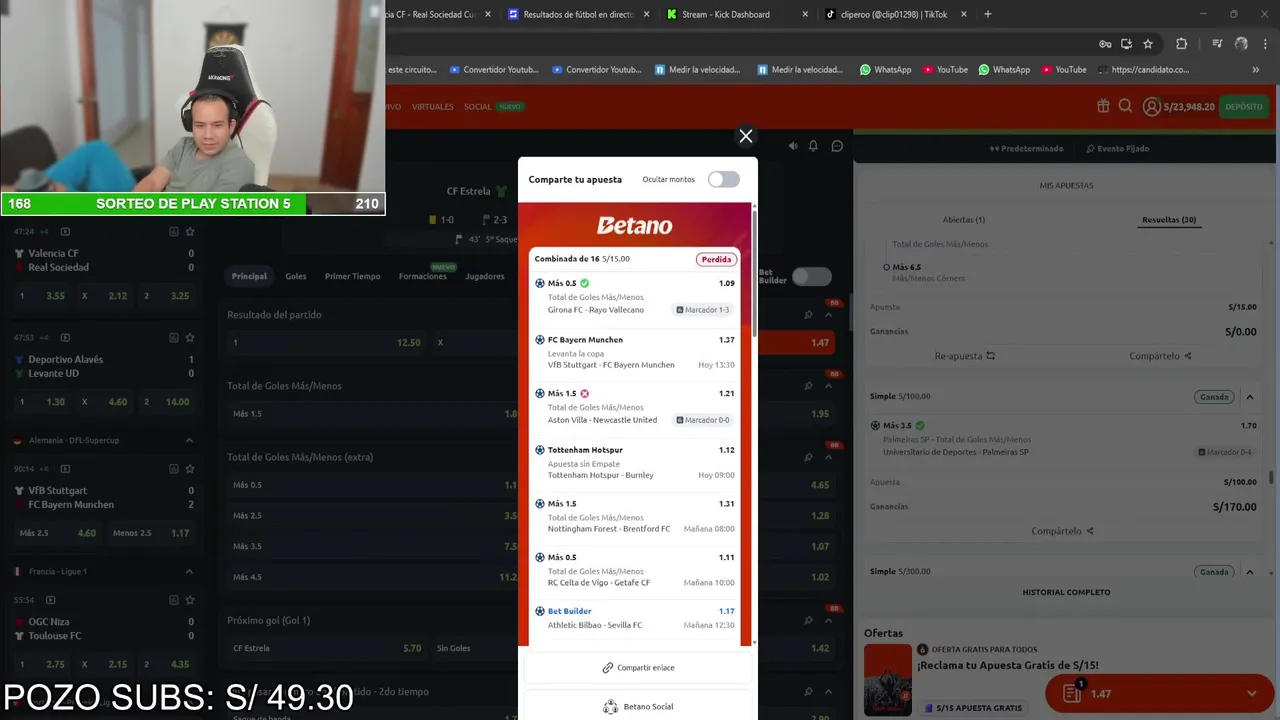Click the share dialog vertical scrollbar
The width and height of the screenshot is (1280, 720).
click(x=754, y=275)
